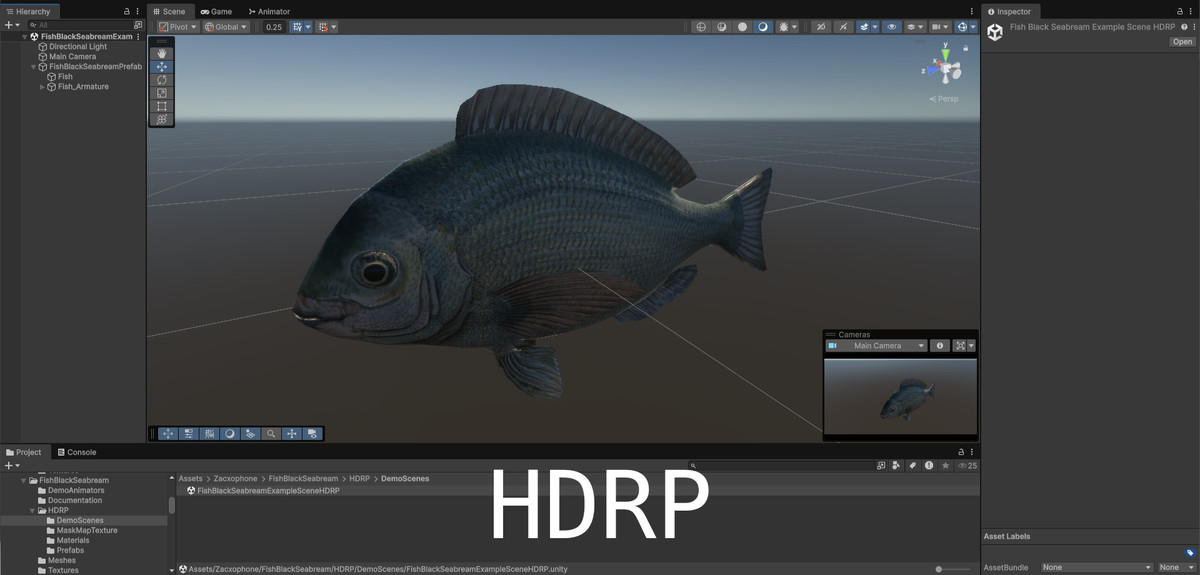Screen dimensions: 1200x575
Task: Click the first icon in bottom overlay toolbar
Action: pyautogui.click(x=168, y=434)
